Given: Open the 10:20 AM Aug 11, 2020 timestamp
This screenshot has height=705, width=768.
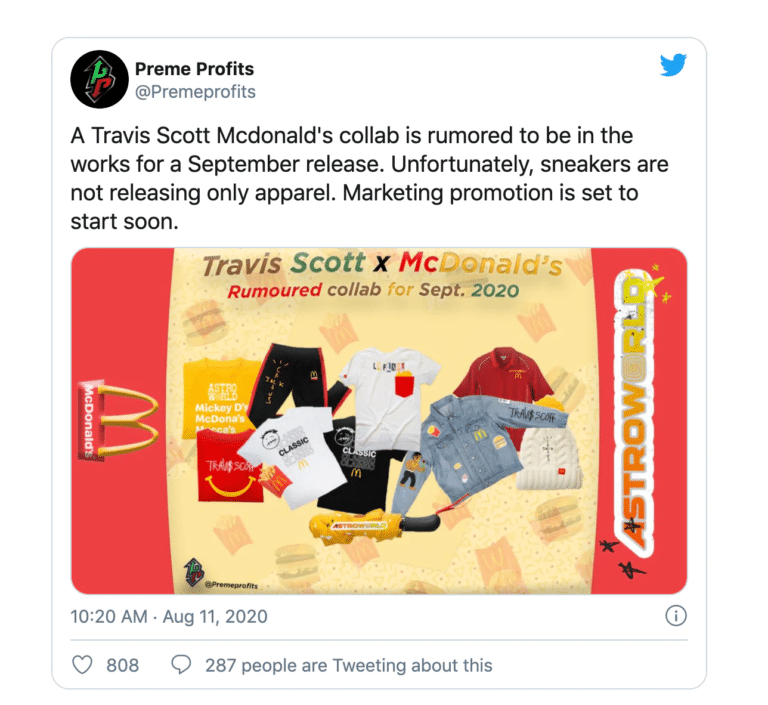Looking at the screenshot, I should [169, 616].
